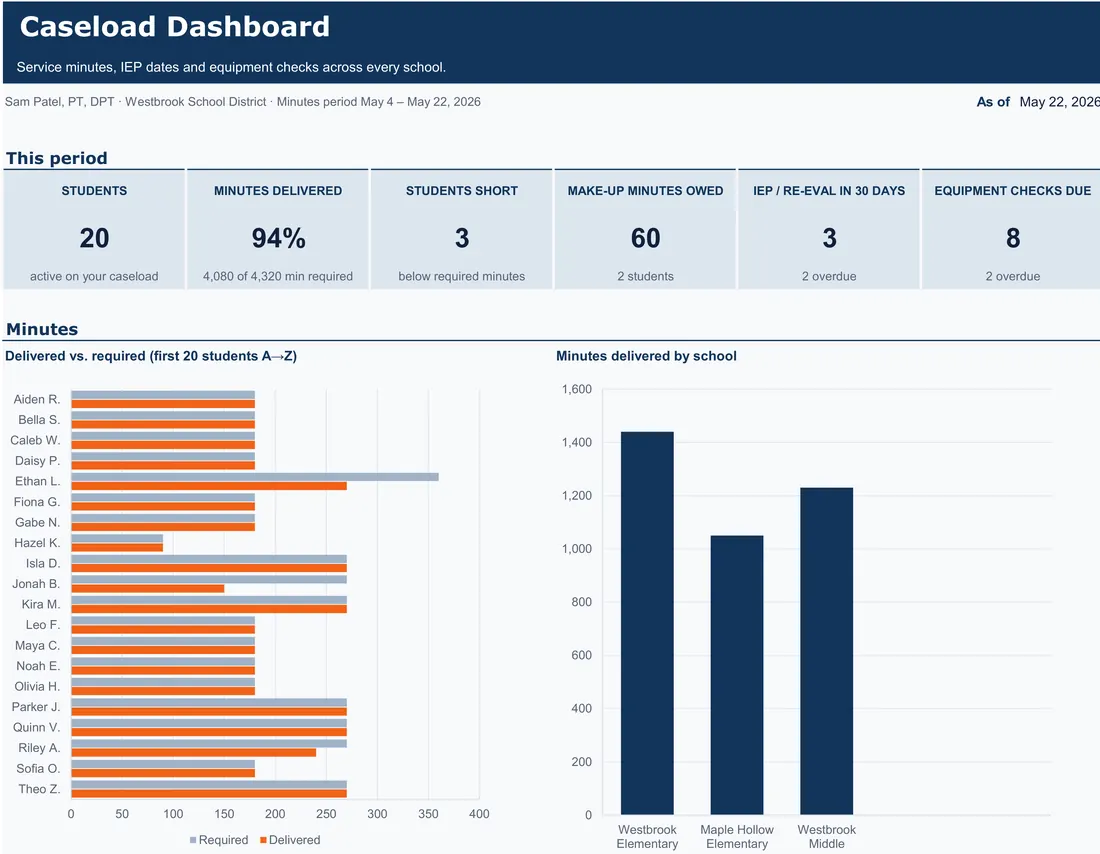Click the Make-Up Minutes Owed card
This screenshot has width=1100, height=854.
point(645,229)
